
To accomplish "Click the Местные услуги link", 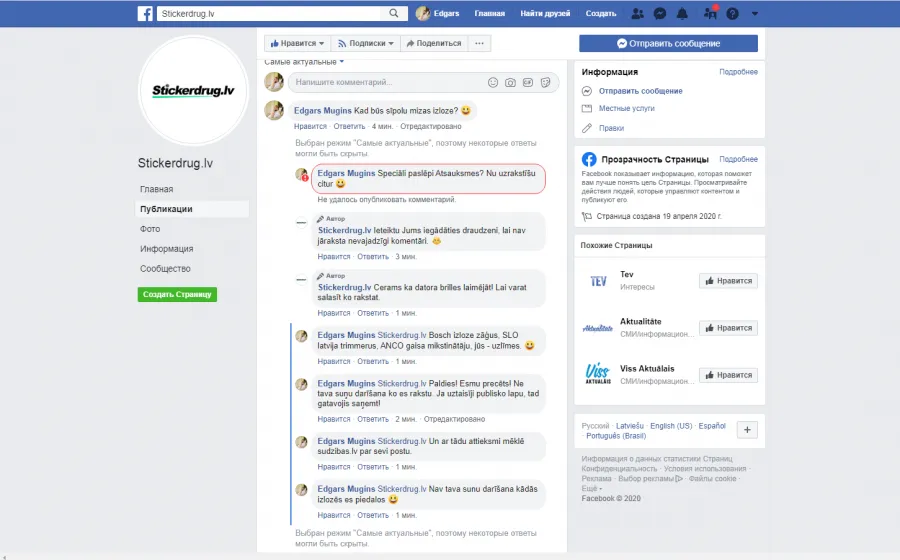I will point(627,108).
